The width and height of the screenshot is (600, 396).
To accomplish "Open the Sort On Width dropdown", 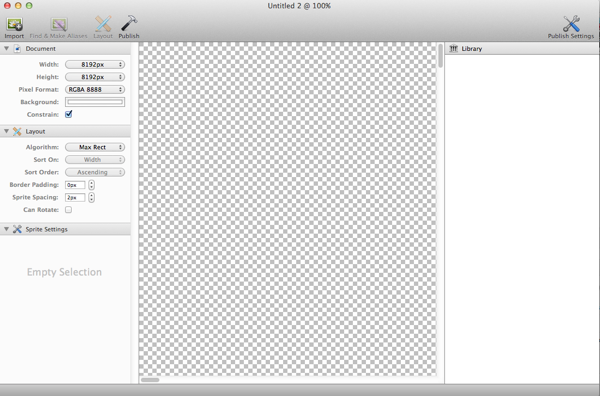I will click(95, 160).
